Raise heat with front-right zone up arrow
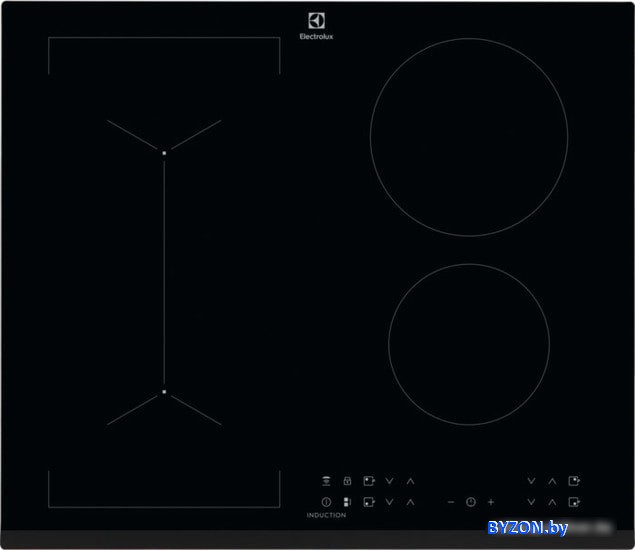Viewport: 635px width, 550px height. [x=552, y=502]
